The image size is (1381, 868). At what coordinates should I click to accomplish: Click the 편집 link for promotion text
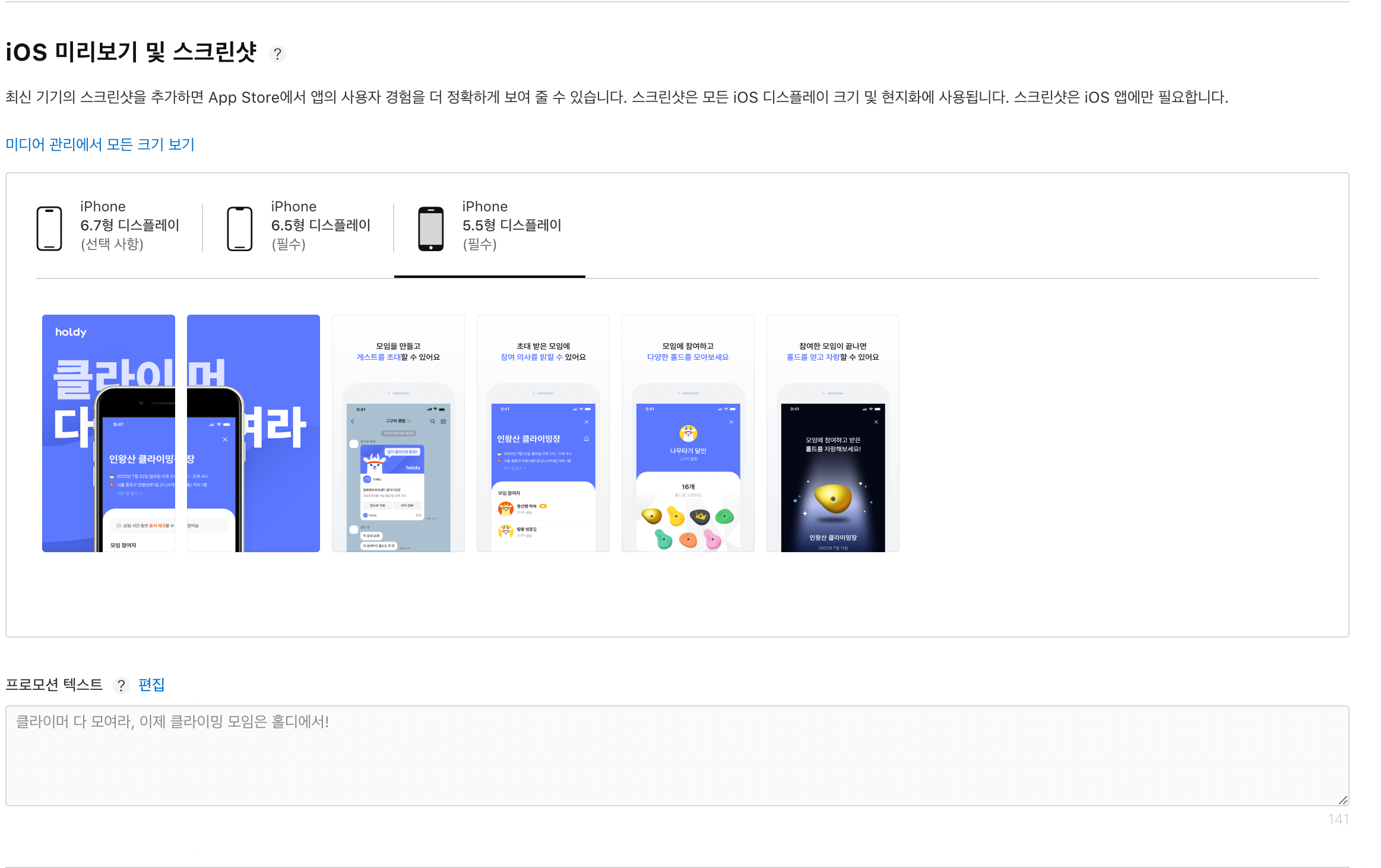151,685
